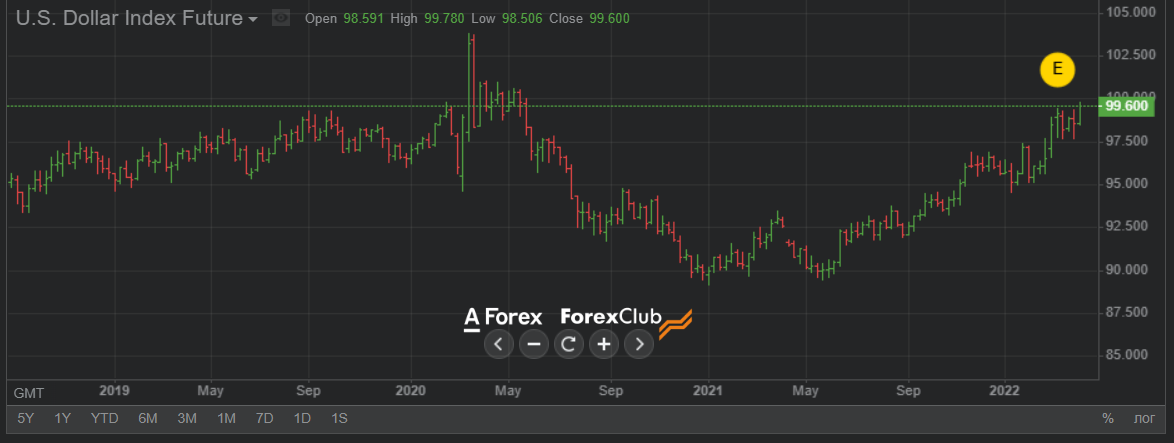Click the High value 99.780
Screen dimensions: 1174x443
point(444,19)
